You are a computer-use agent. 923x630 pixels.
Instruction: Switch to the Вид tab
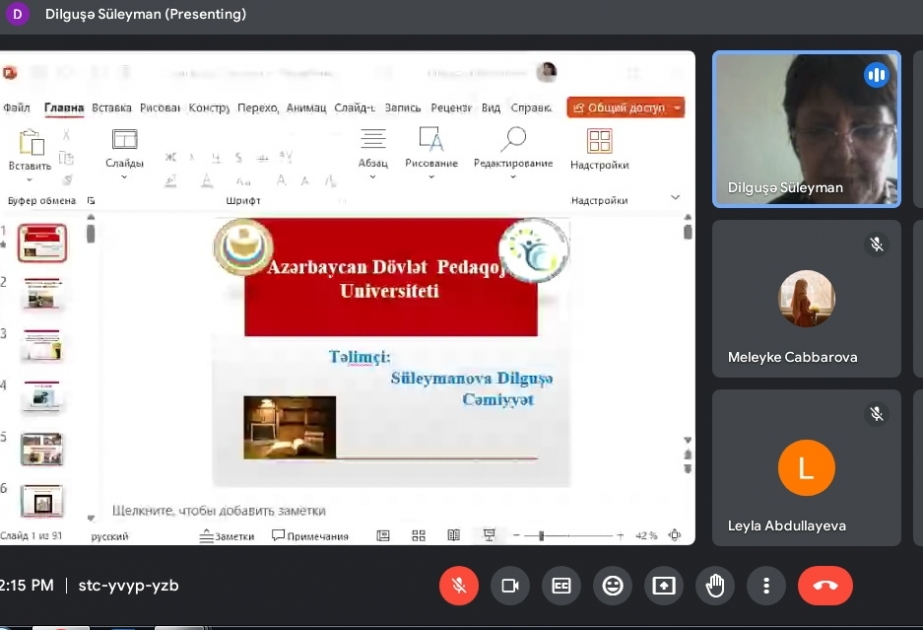pyautogui.click(x=490, y=108)
